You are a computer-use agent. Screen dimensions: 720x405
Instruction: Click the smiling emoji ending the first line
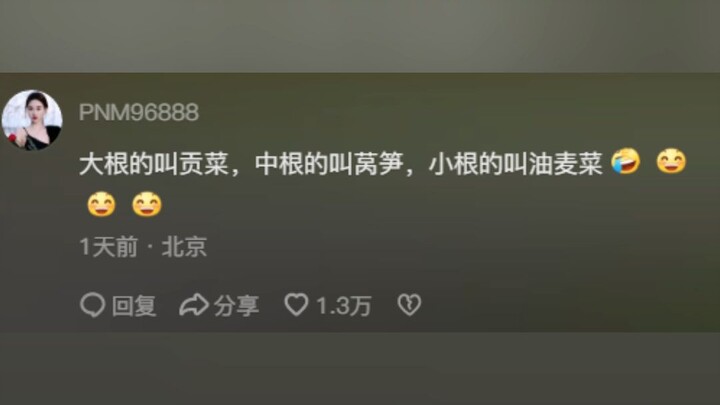(671, 161)
